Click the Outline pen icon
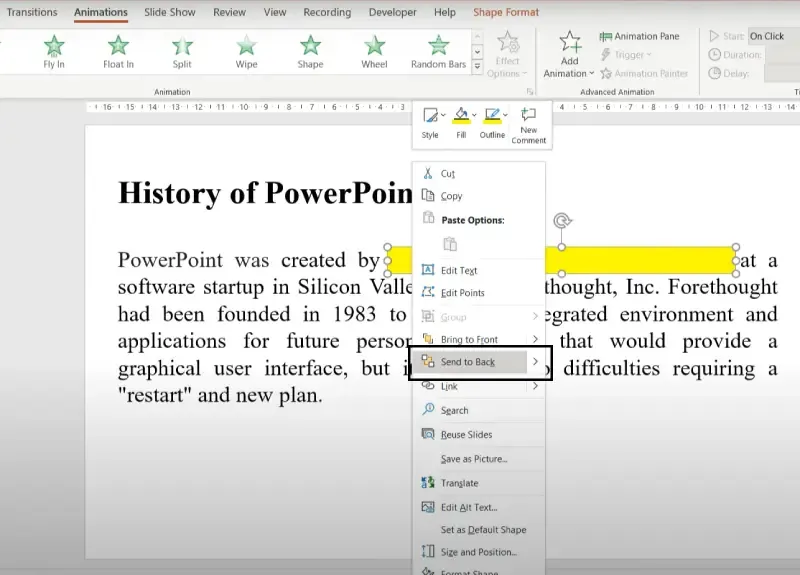The image size is (800, 575). pyautogui.click(x=492, y=116)
